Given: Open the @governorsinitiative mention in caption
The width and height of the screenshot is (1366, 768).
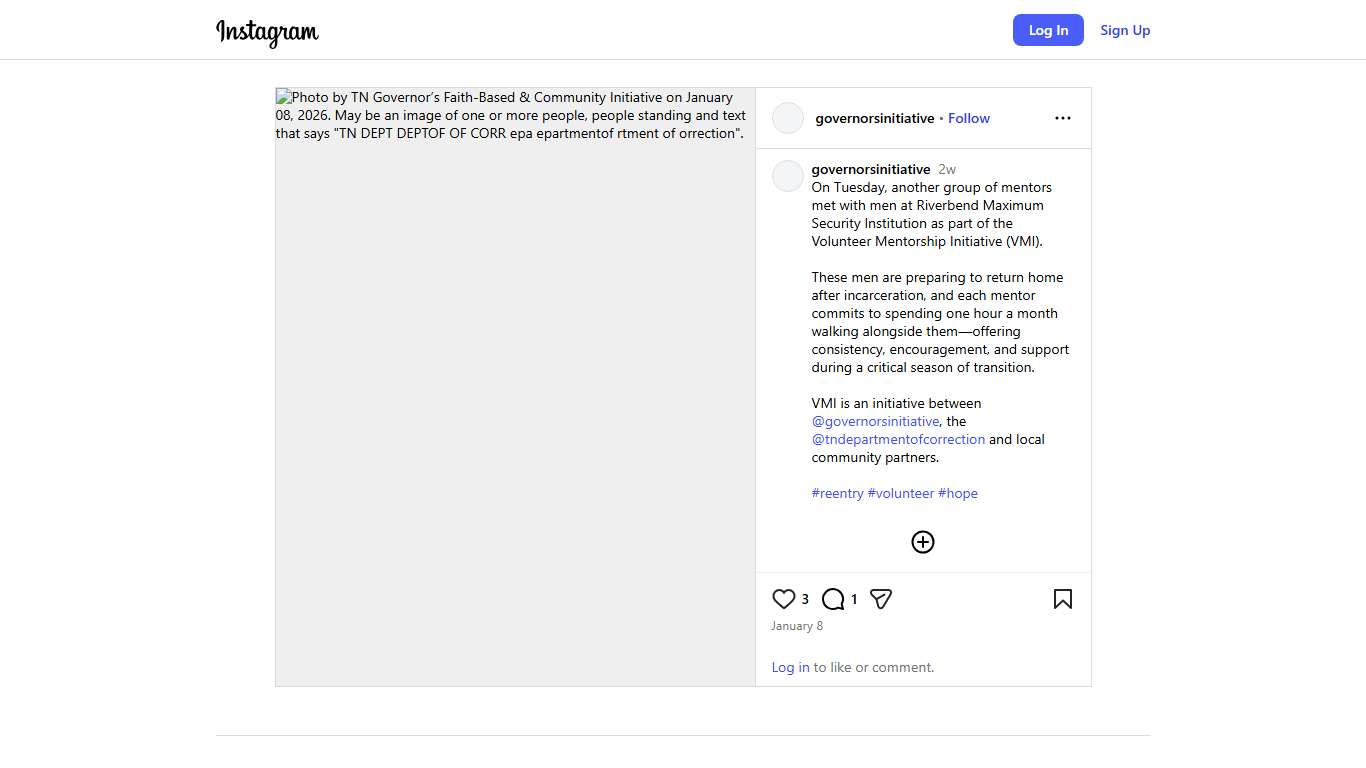Looking at the screenshot, I should point(875,421).
